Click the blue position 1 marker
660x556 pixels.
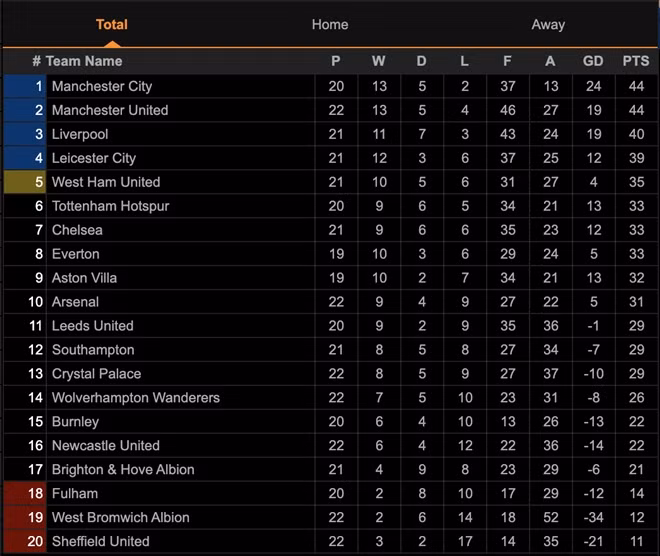point(24,86)
